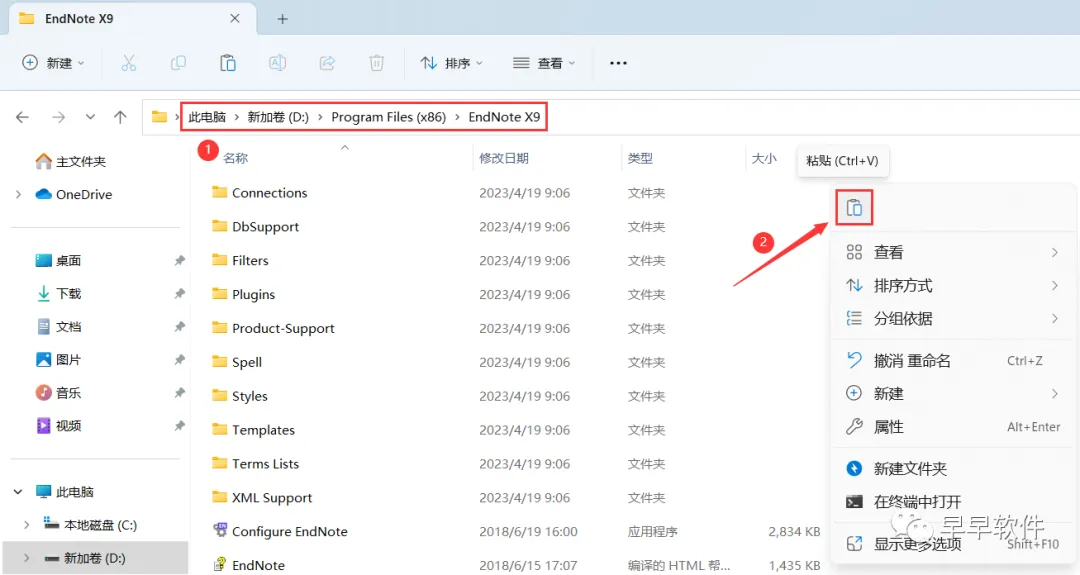This screenshot has width=1080, height=575.
Task: Collapse the 此电脑 tree node
Action: pos(18,492)
